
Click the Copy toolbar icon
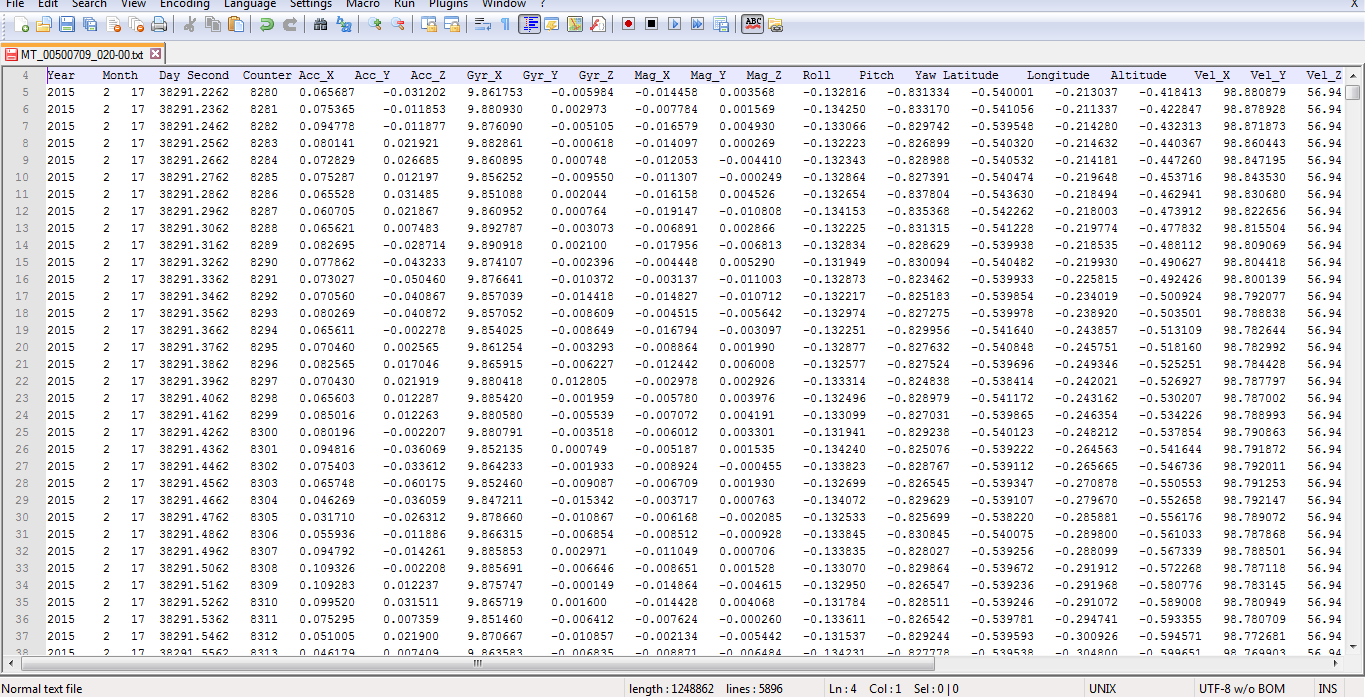[x=212, y=24]
